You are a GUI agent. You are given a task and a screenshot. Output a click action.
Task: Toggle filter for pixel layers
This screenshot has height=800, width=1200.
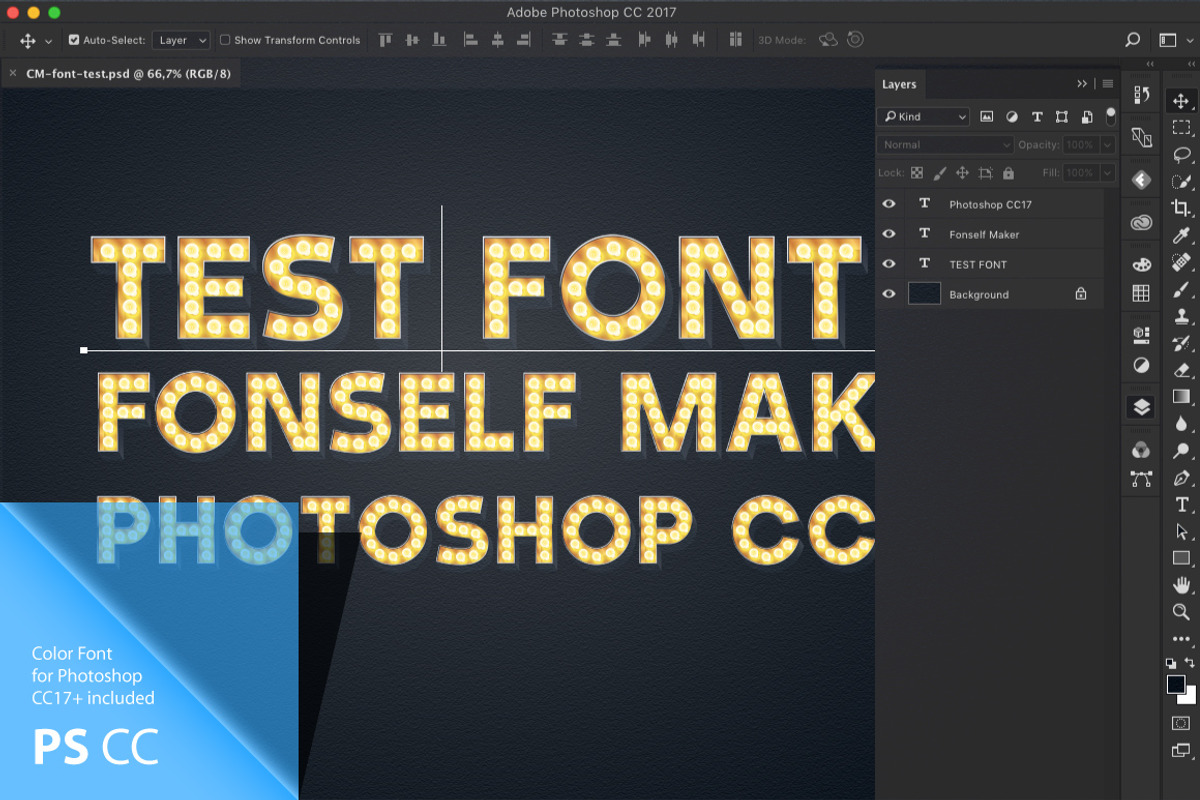pos(986,117)
